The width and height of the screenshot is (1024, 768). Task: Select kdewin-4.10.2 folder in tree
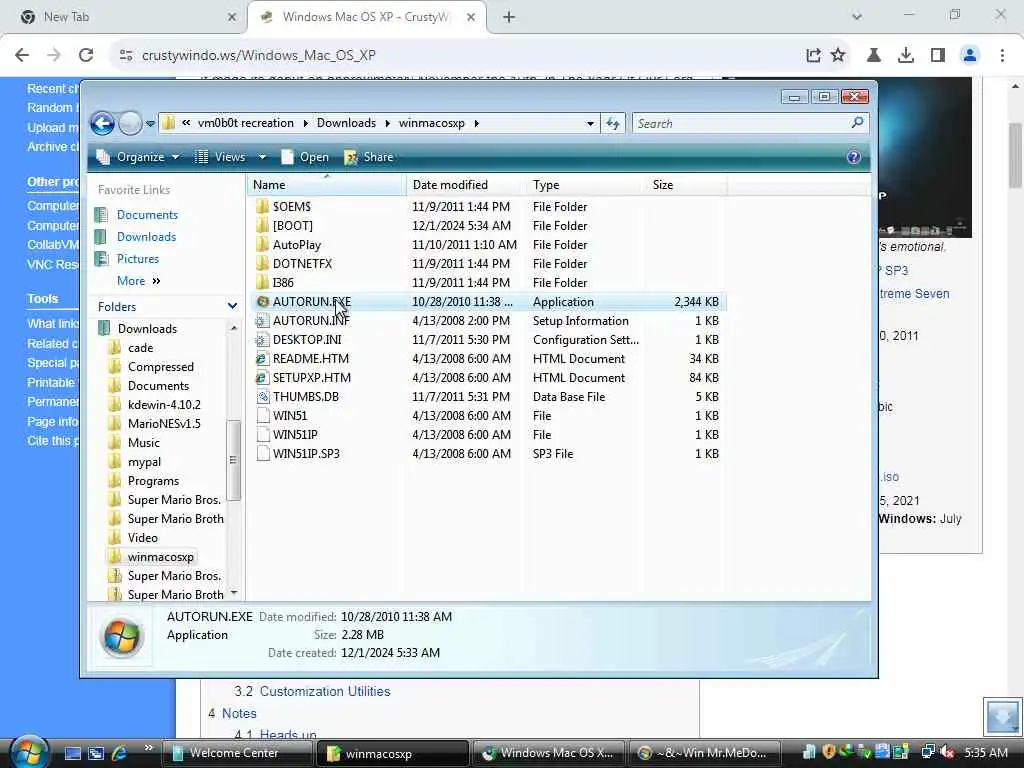click(x=165, y=405)
